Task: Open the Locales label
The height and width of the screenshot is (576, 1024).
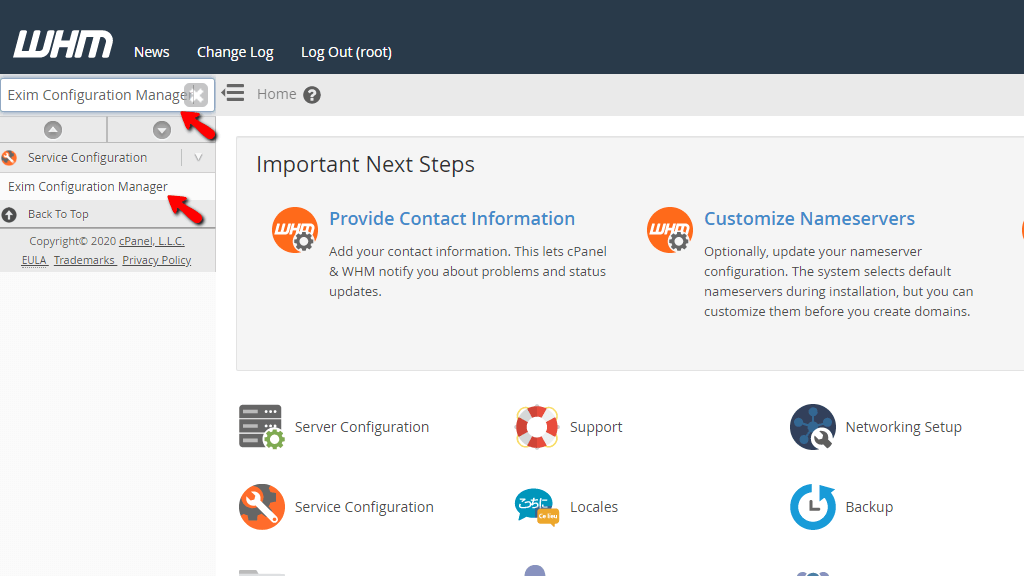Action: [594, 507]
